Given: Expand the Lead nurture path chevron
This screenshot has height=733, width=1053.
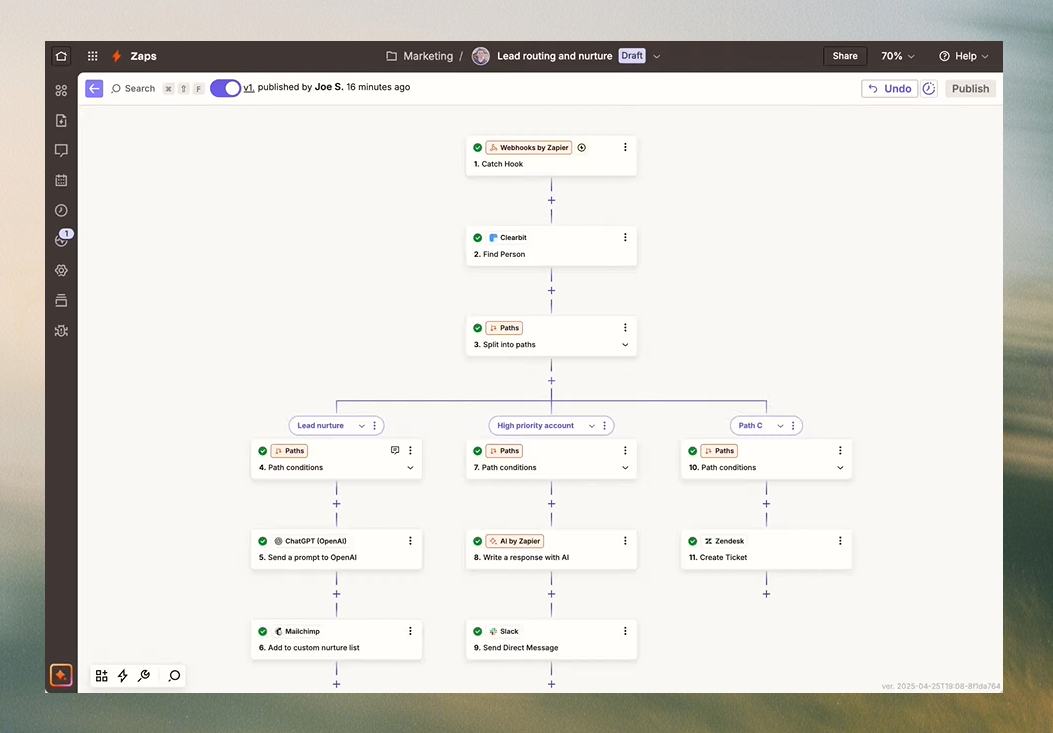Looking at the screenshot, I should 362,426.
